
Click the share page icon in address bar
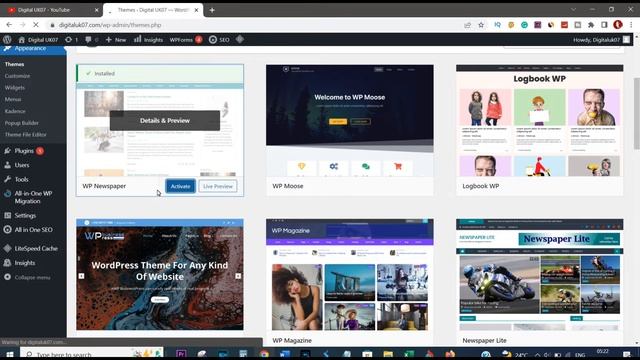[x=467, y=25]
